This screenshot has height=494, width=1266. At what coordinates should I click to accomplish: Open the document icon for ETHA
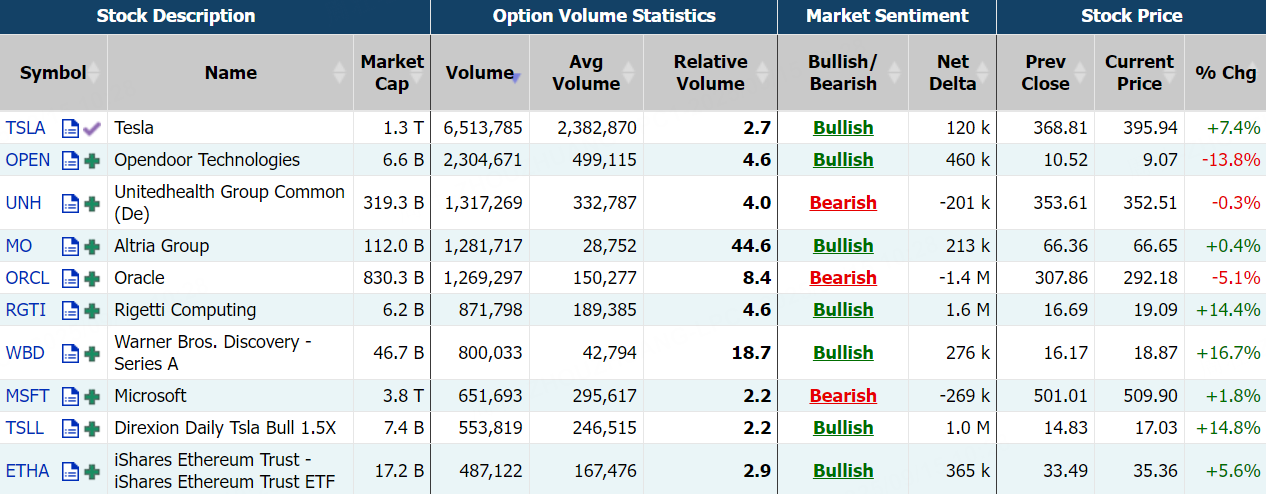click(70, 471)
